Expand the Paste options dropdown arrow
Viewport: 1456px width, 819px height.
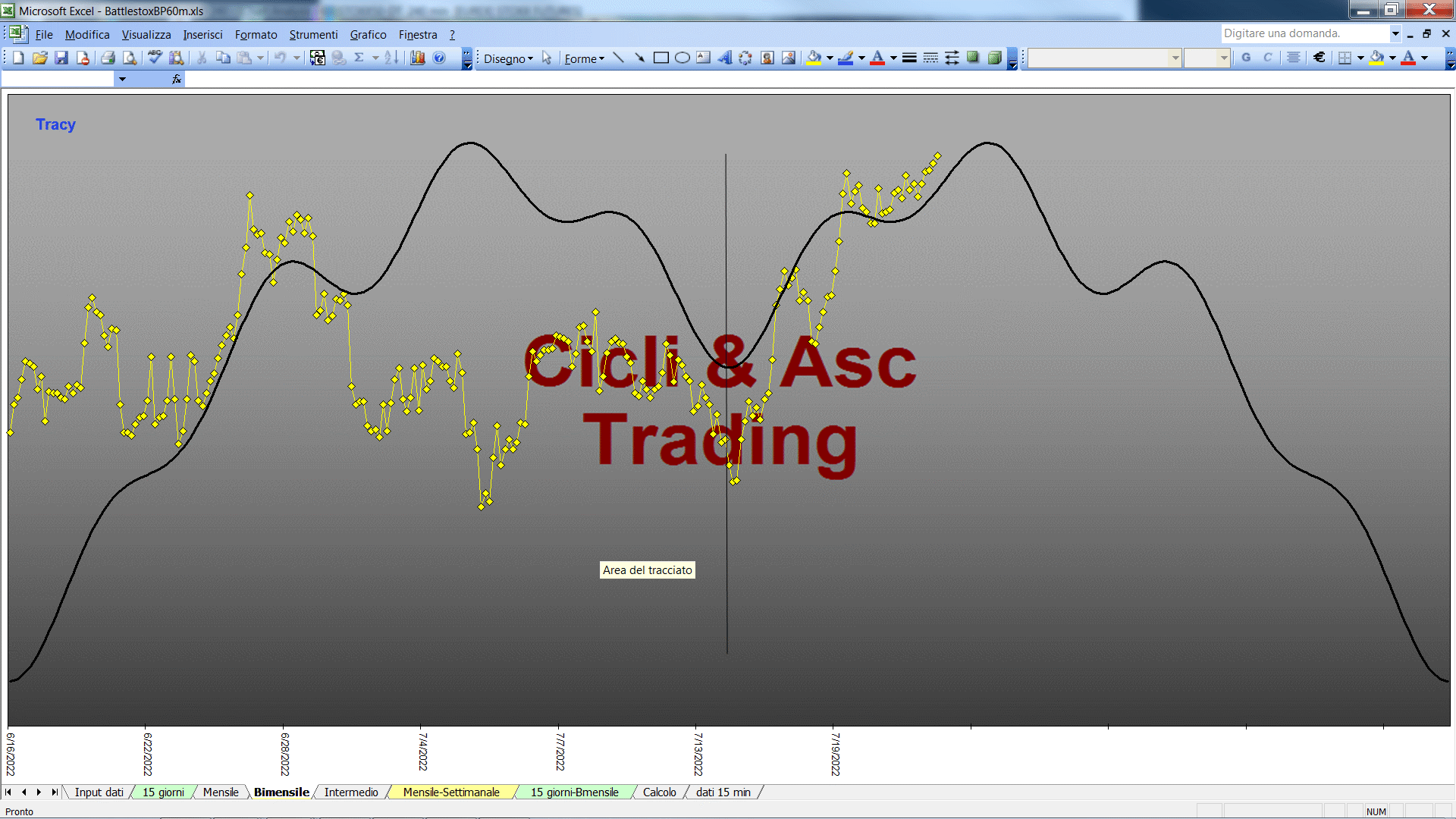coord(260,58)
